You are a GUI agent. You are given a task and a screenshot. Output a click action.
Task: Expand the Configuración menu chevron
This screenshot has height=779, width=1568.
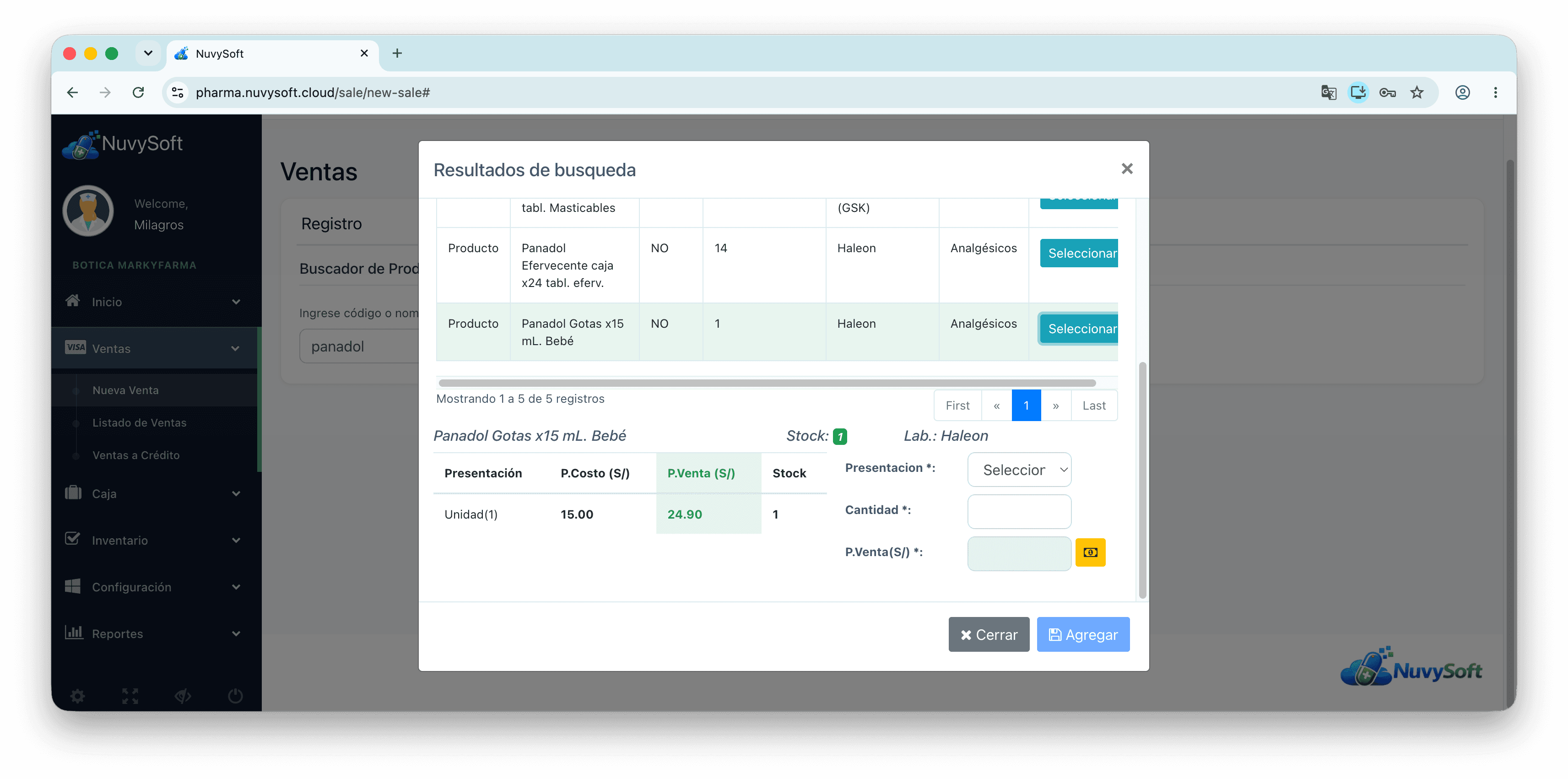point(236,587)
